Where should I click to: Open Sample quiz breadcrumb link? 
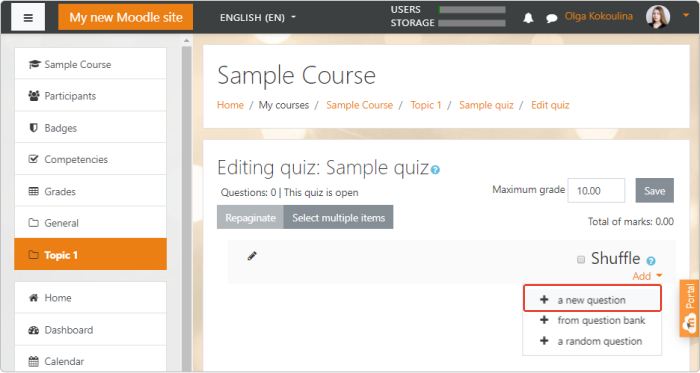(x=486, y=105)
